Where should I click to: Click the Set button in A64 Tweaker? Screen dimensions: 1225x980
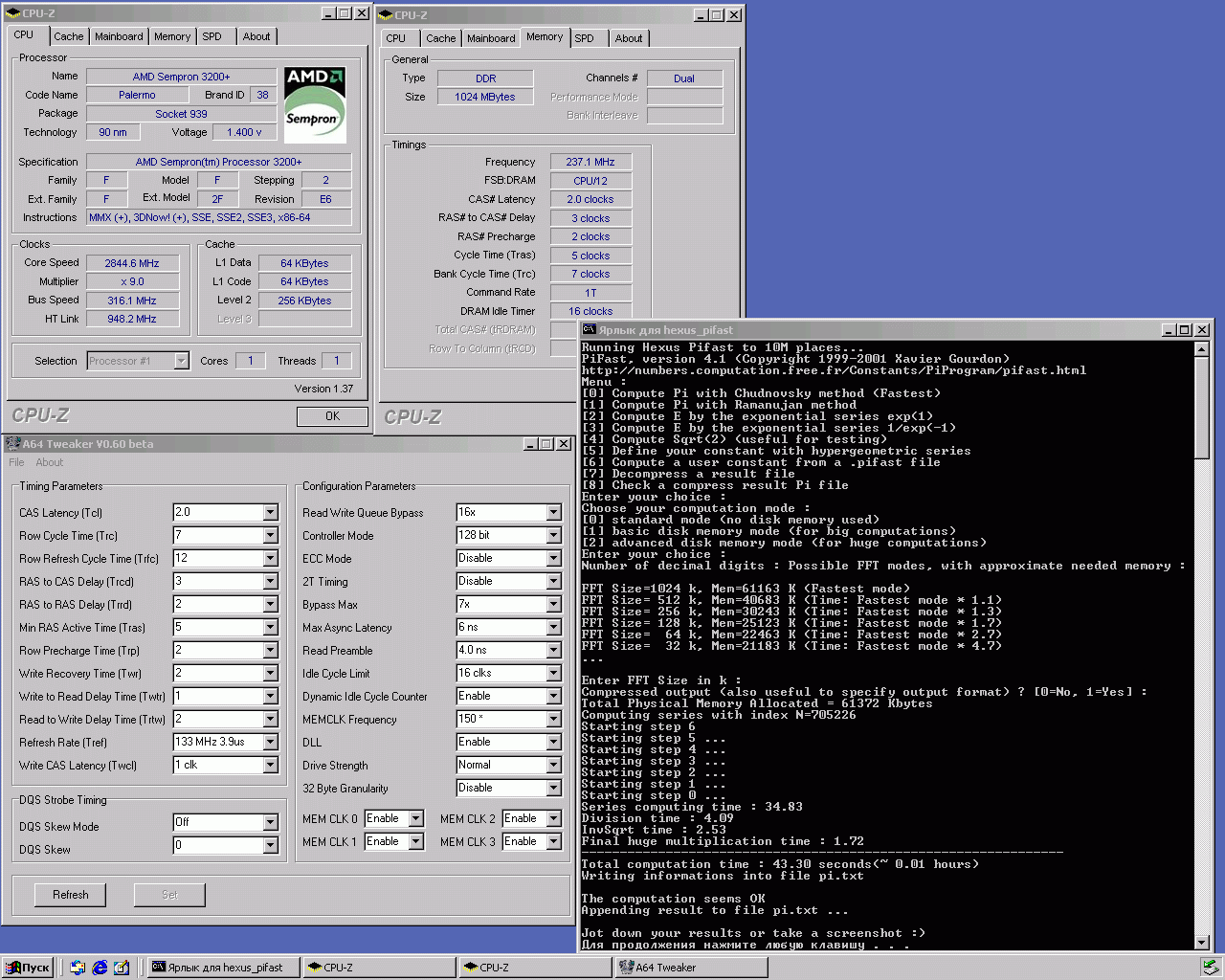coord(169,895)
